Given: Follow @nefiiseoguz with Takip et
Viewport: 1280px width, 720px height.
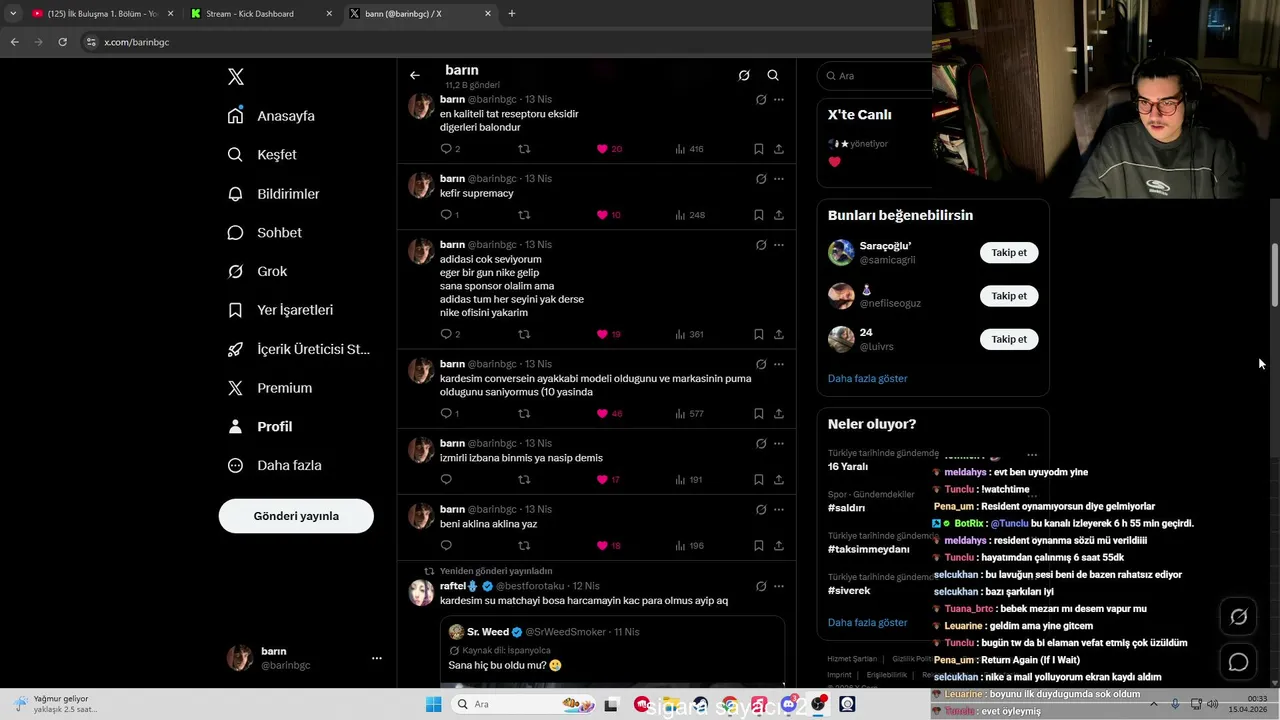Looking at the screenshot, I should click(x=1009, y=296).
